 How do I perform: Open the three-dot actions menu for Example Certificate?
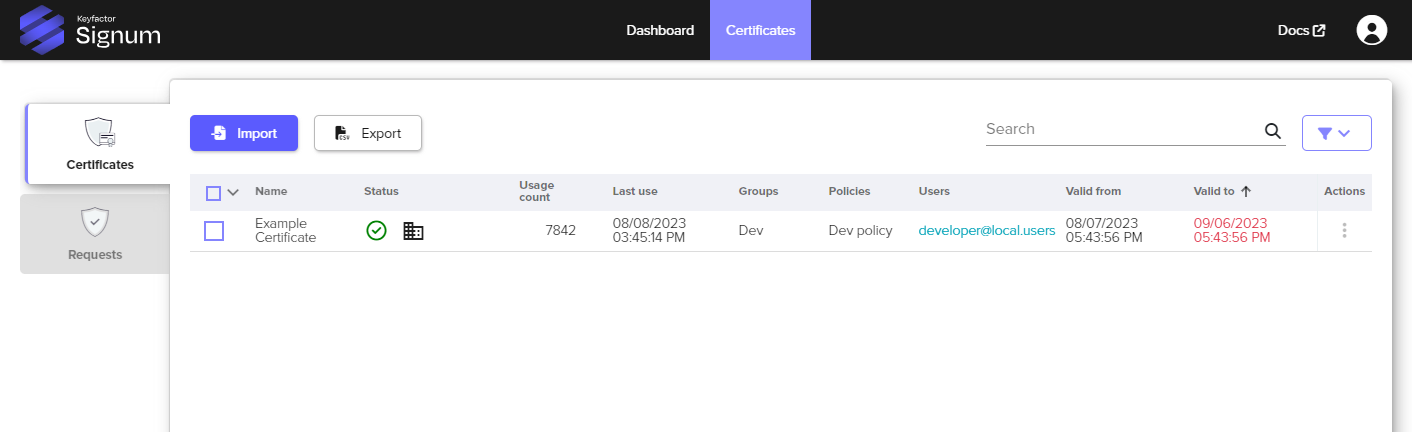[1344, 231]
